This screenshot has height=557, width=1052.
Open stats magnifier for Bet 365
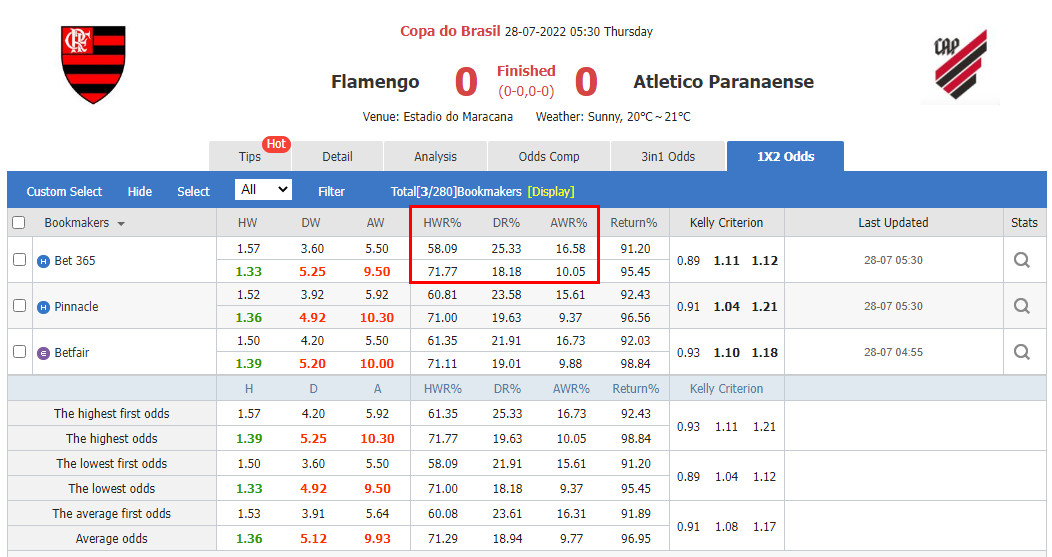(1021, 260)
